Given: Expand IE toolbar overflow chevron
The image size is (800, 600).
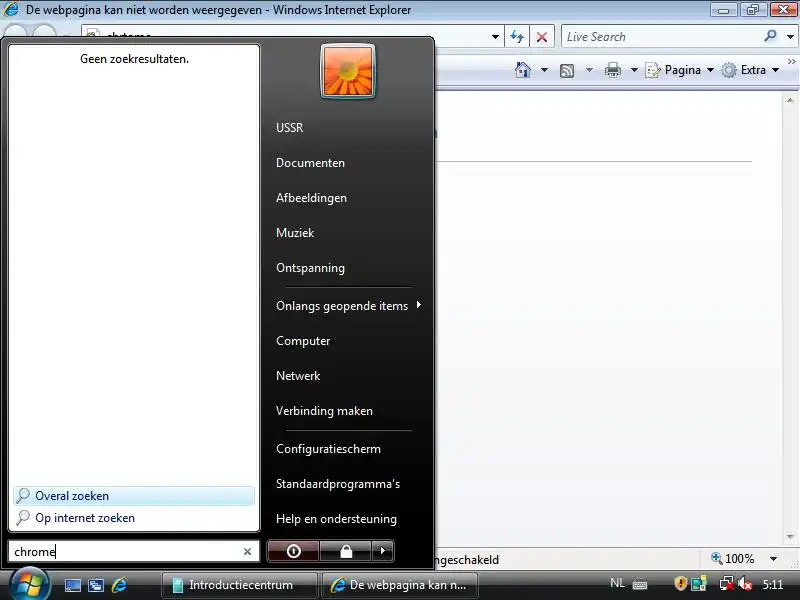Looking at the screenshot, I should coord(791,62).
